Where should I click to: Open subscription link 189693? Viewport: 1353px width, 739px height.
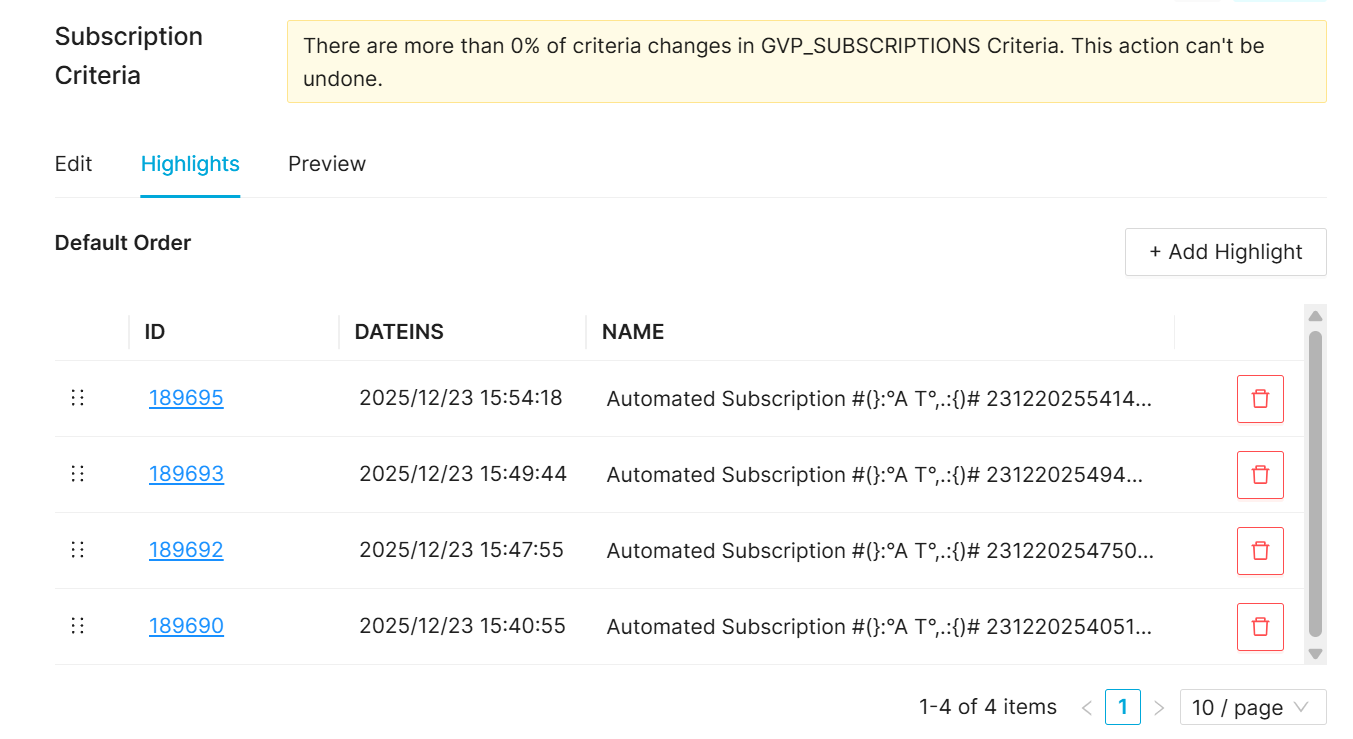pyautogui.click(x=186, y=474)
